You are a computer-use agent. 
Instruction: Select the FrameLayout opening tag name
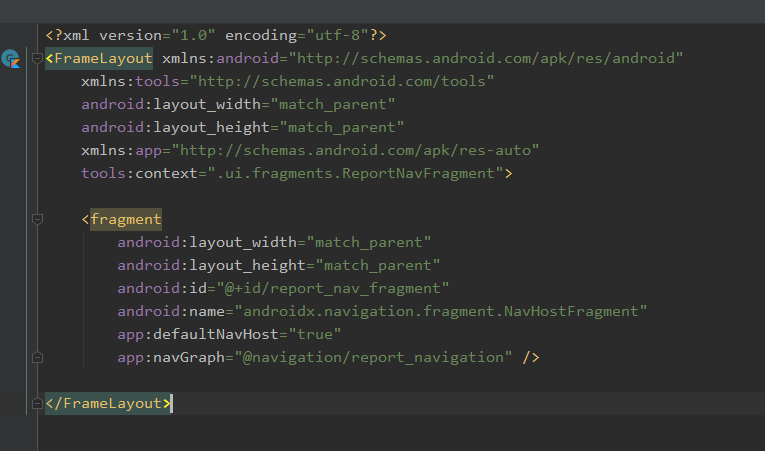[103, 59]
